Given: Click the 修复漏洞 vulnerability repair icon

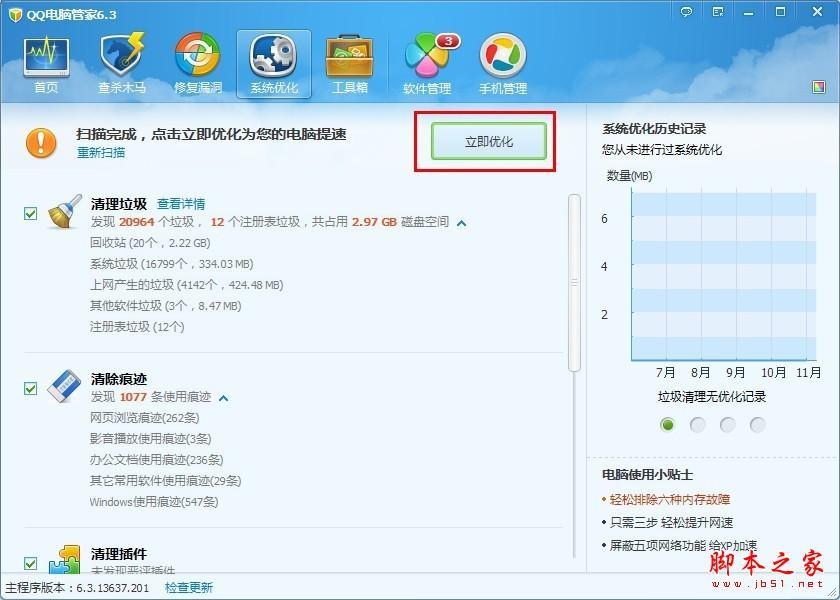Looking at the screenshot, I should point(198,63).
